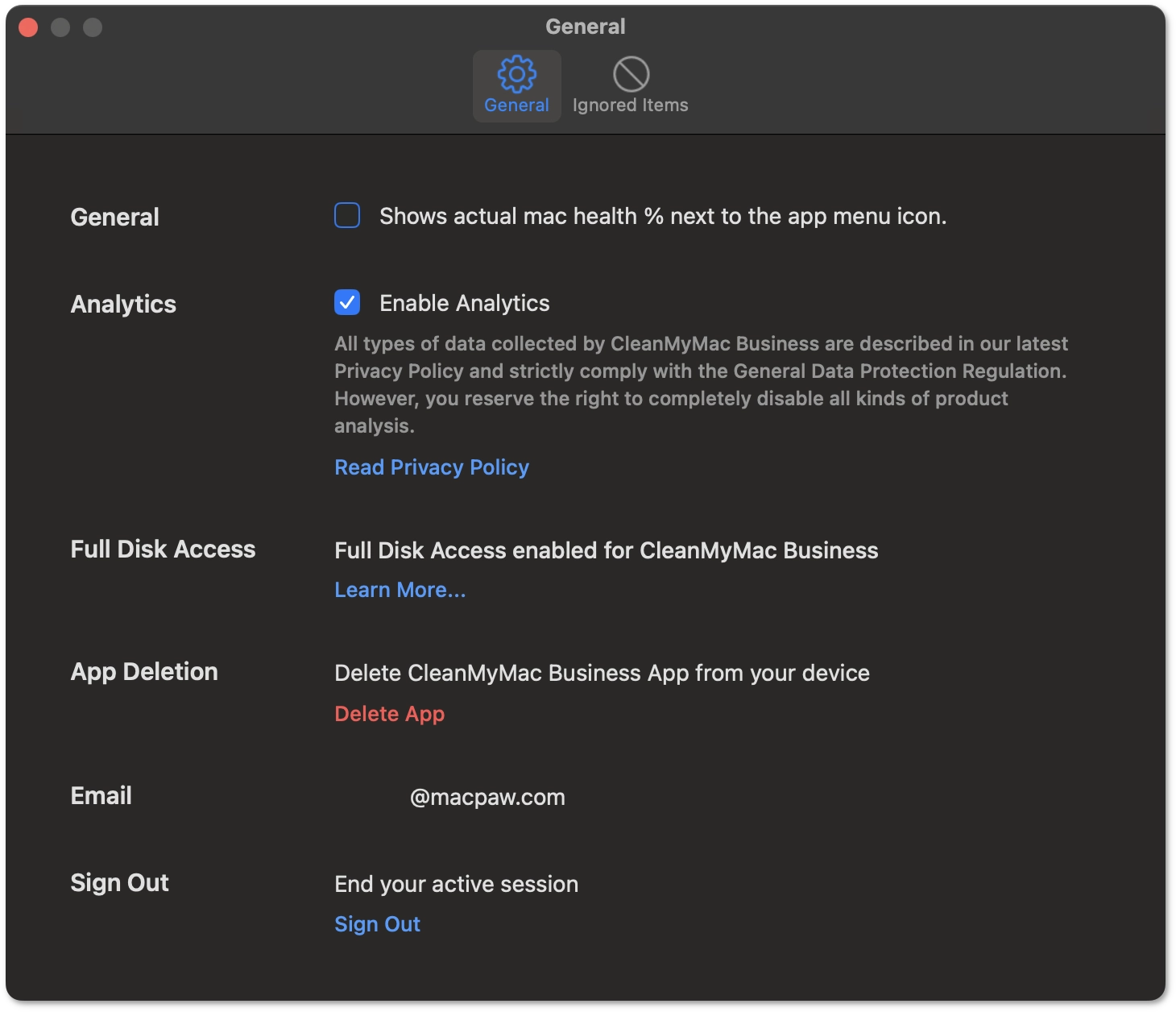Enable mac health percentage checkbox
Screen dimensions: 1176x1012
click(347, 215)
